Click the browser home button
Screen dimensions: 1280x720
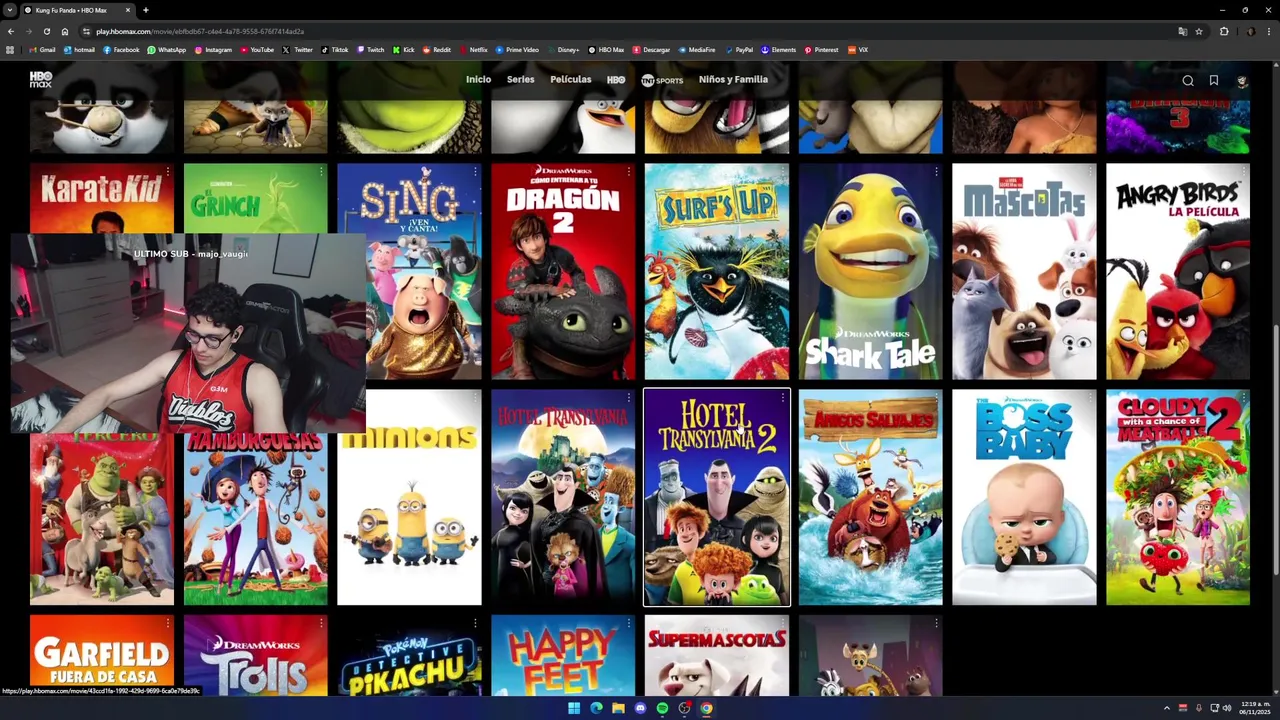[x=65, y=31]
